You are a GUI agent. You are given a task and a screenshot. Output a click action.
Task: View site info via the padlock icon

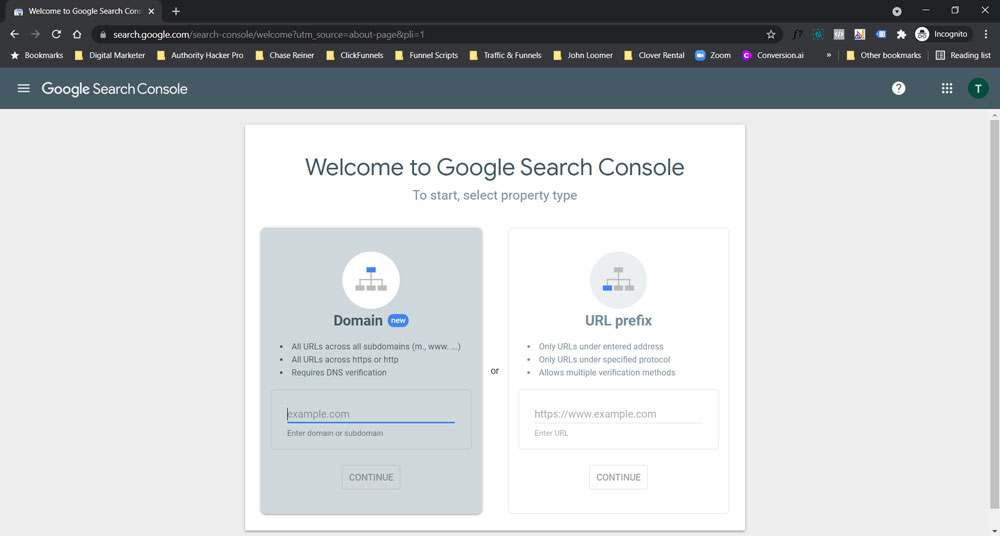[x=103, y=34]
